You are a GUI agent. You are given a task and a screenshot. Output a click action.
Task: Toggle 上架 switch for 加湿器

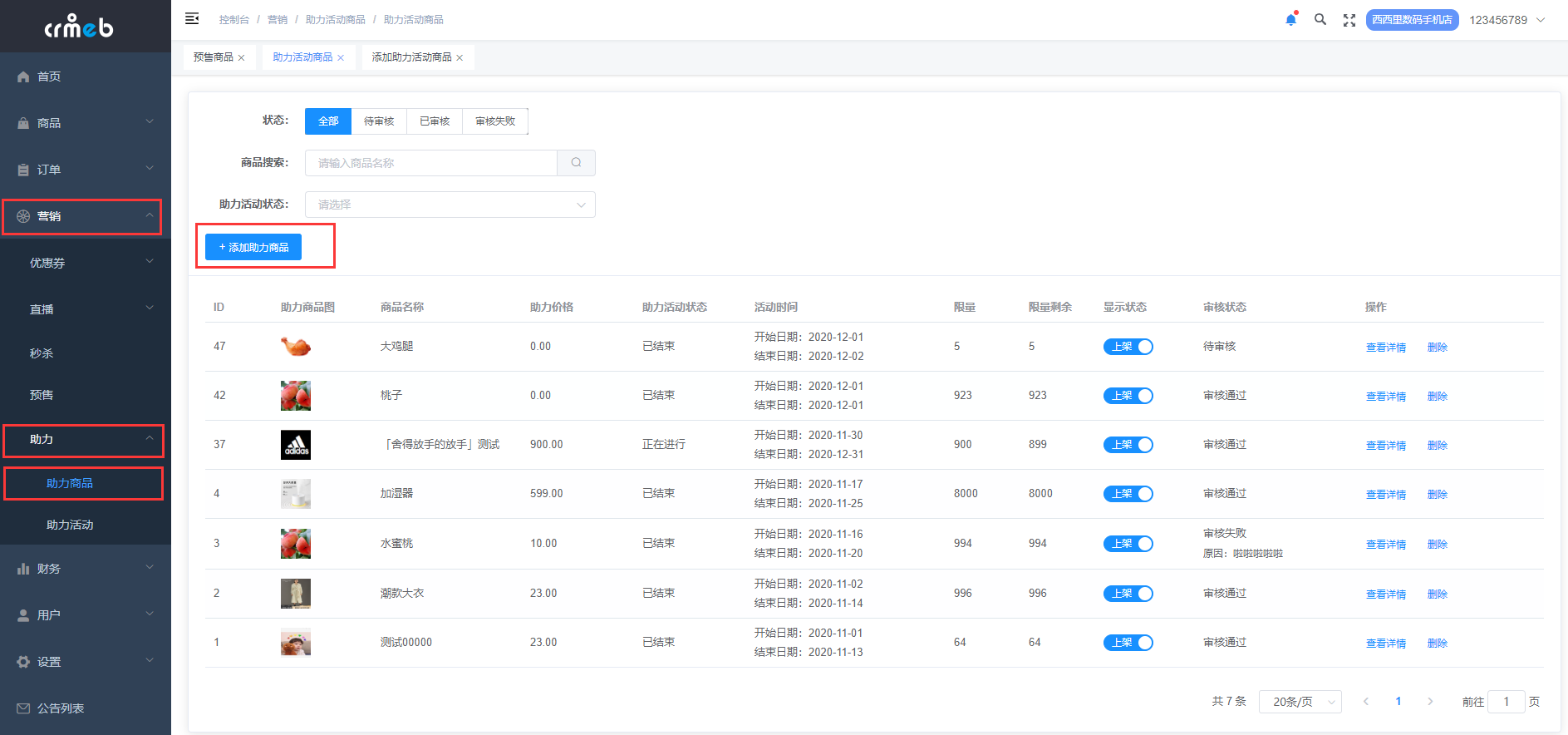pyautogui.click(x=1128, y=494)
